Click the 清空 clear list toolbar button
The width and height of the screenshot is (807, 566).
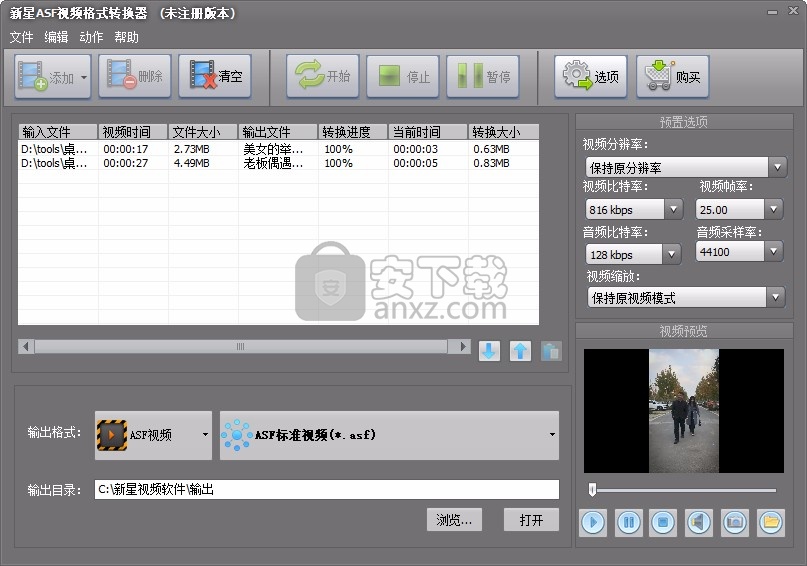pyautogui.click(x=215, y=77)
